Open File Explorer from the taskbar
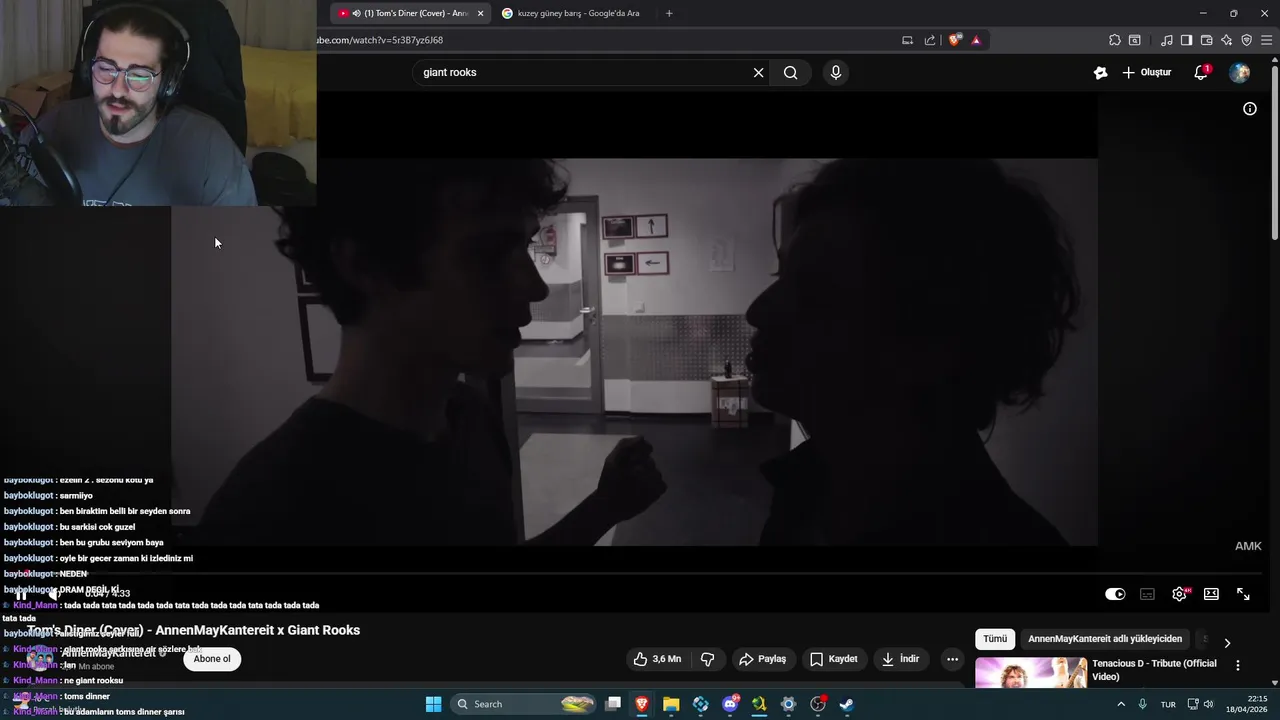The width and height of the screenshot is (1280, 720). click(x=671, y=704)
